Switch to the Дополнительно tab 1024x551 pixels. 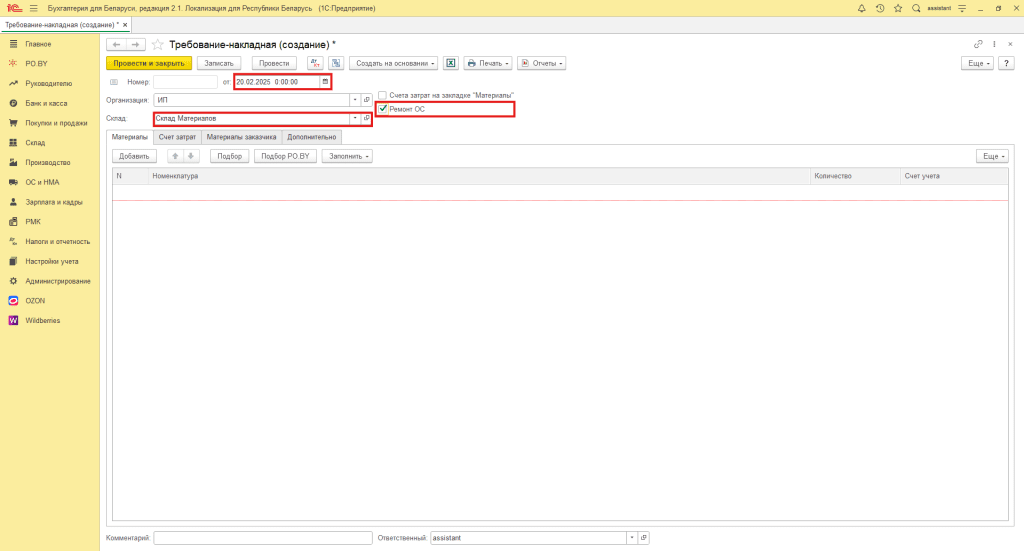pyautogui.click(x=312, y=137)
